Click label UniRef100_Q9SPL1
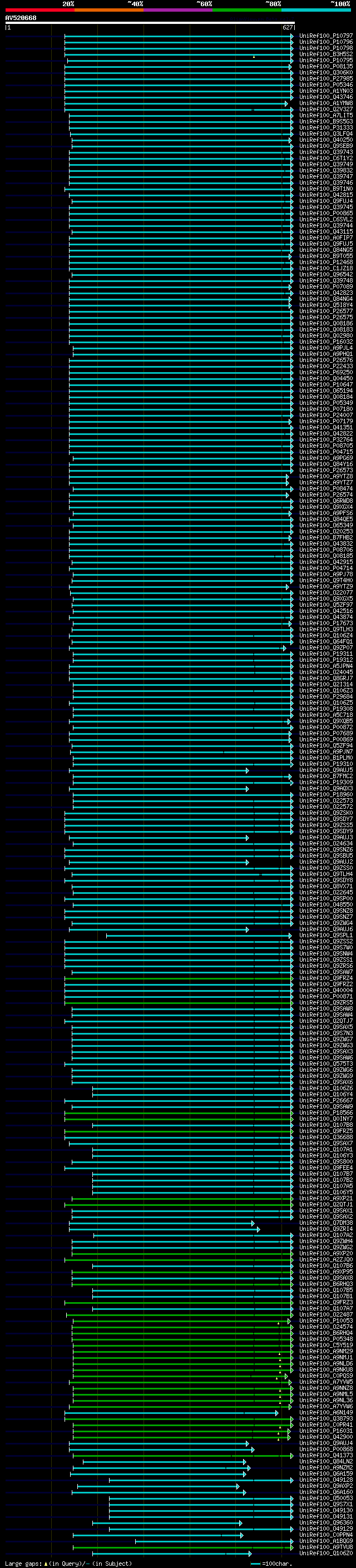Viewport: 356px width, 1568px height. [x=326, y=936]
